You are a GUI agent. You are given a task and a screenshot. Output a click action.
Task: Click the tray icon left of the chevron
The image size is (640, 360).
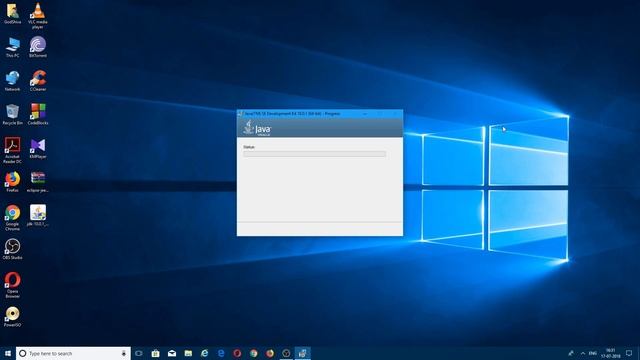point(571,353)
